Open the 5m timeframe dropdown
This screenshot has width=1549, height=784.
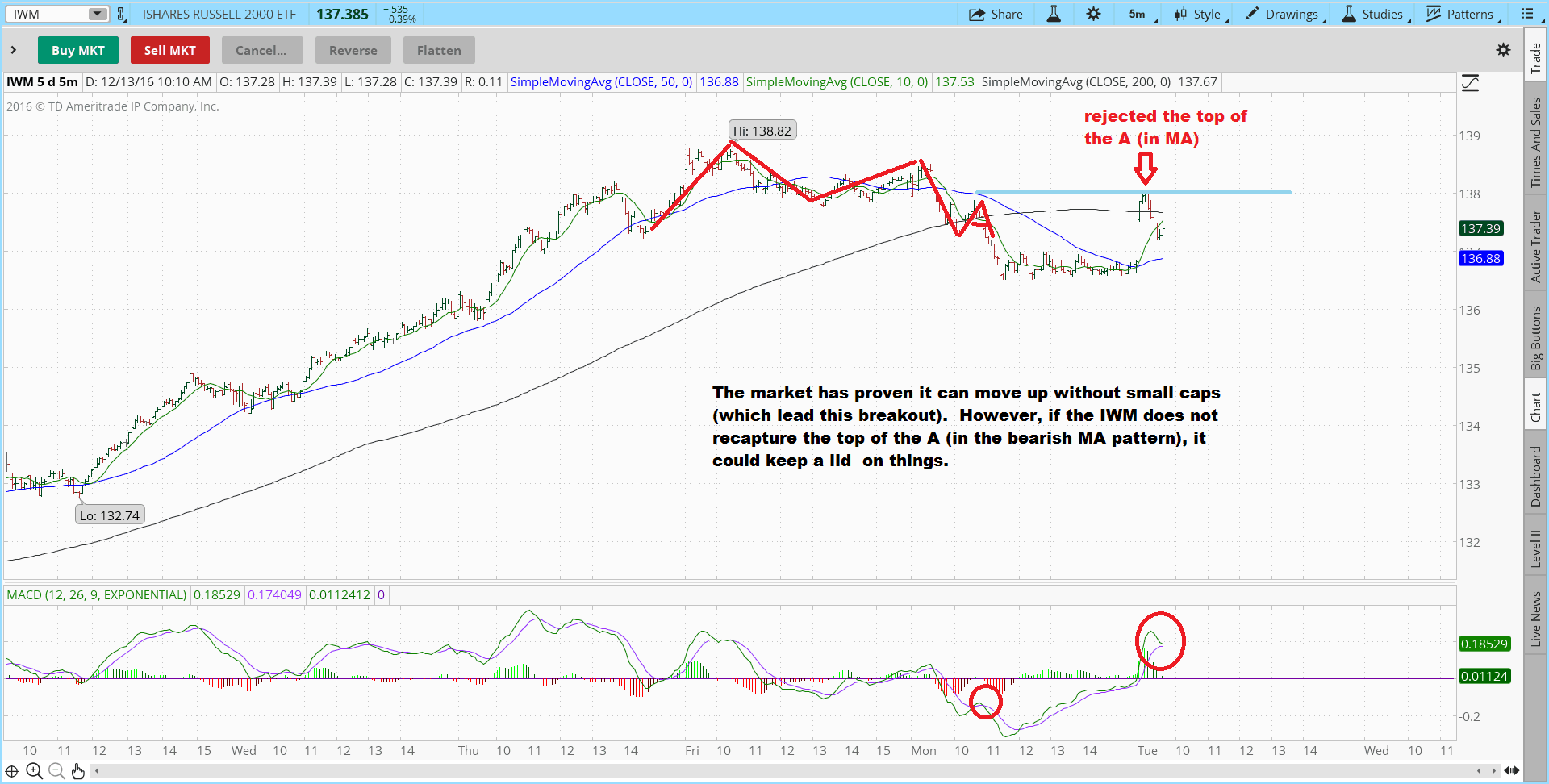click(1142, 14)
